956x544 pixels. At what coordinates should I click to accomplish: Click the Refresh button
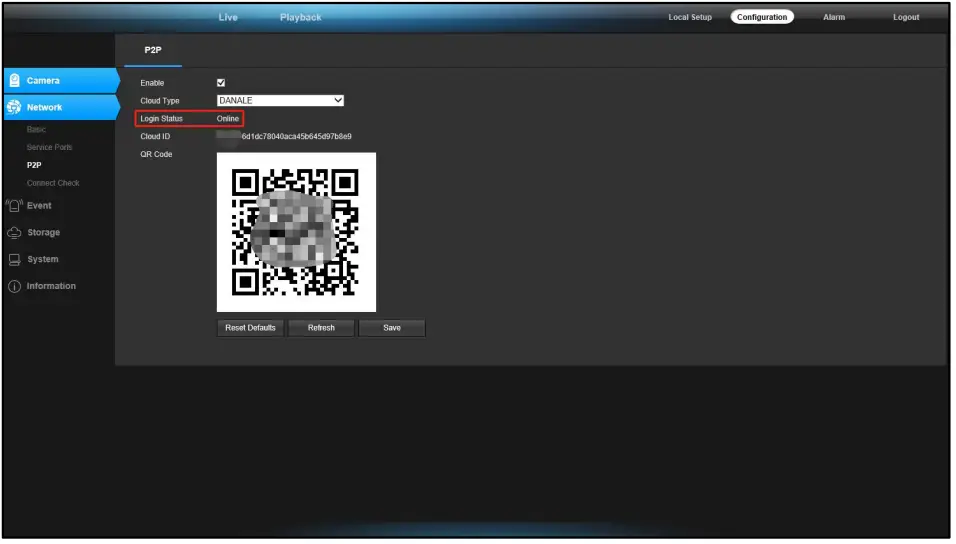point(321,328)
